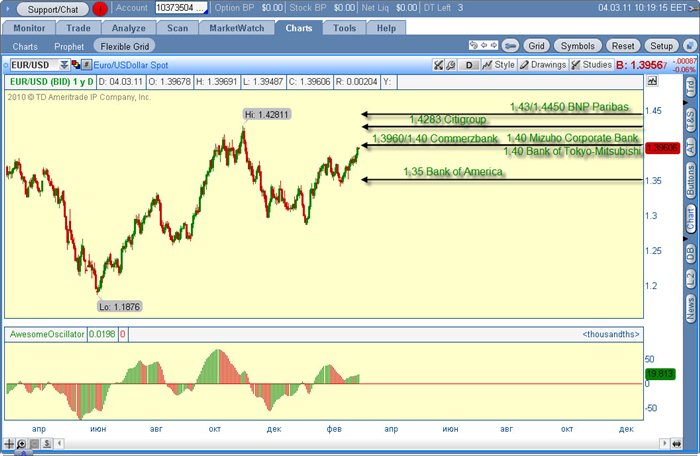The height and width of the screenshot is (456, 700).
Task: Open the Chart side panel tab
Action: [x=690, y=218]
